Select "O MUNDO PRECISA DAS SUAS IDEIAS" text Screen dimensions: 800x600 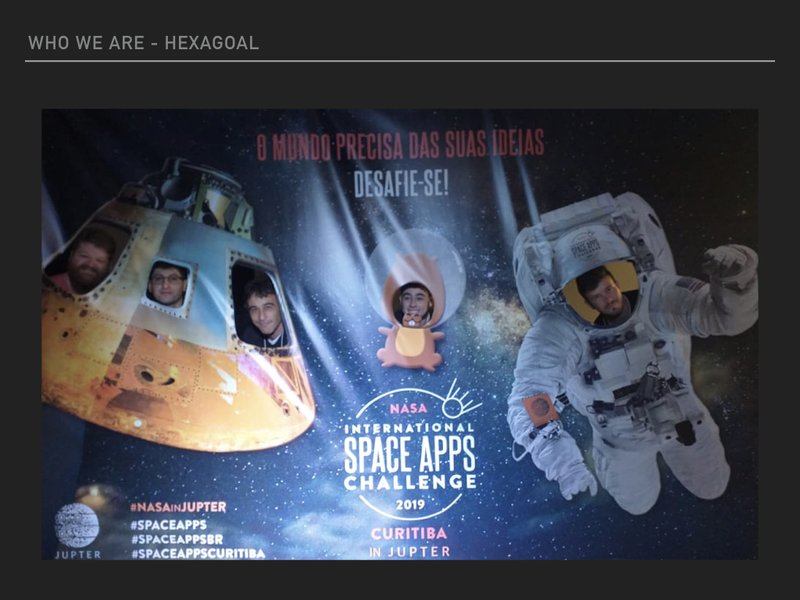pos(400,147)
